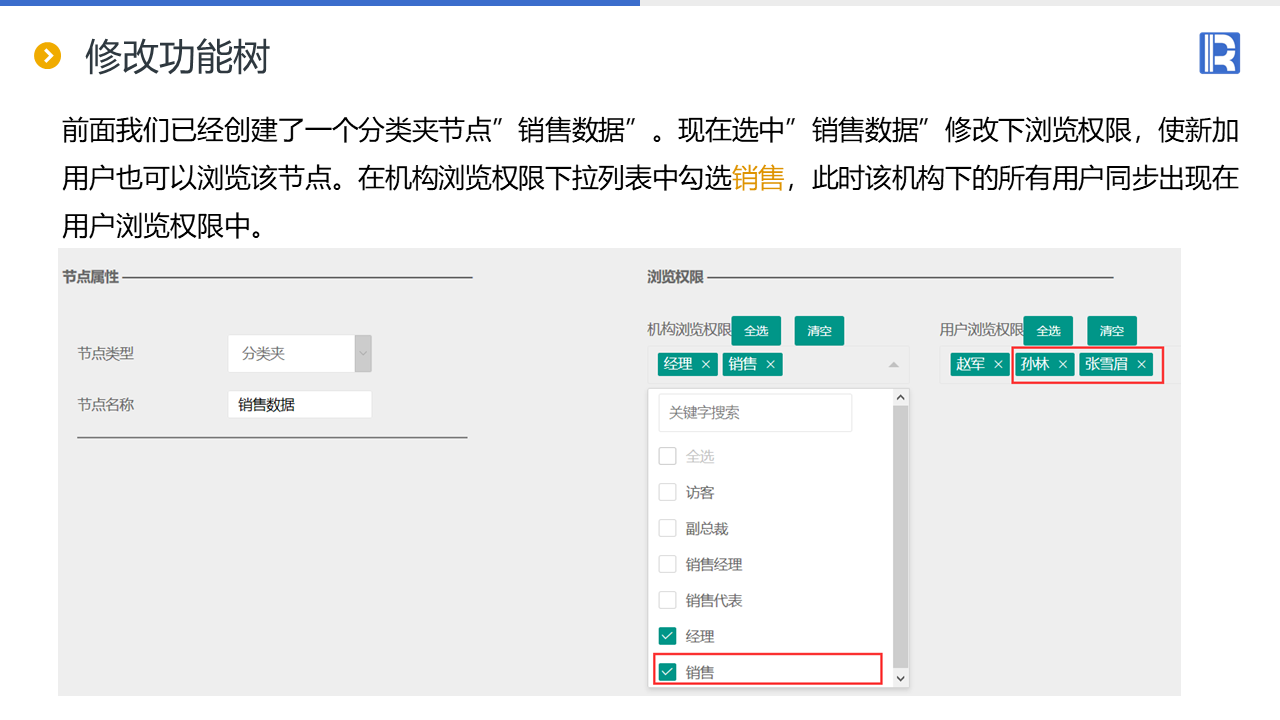Remove the 赵军 user tag
Viewport: 1280px width, 720px height.
(x=998, y=365)
